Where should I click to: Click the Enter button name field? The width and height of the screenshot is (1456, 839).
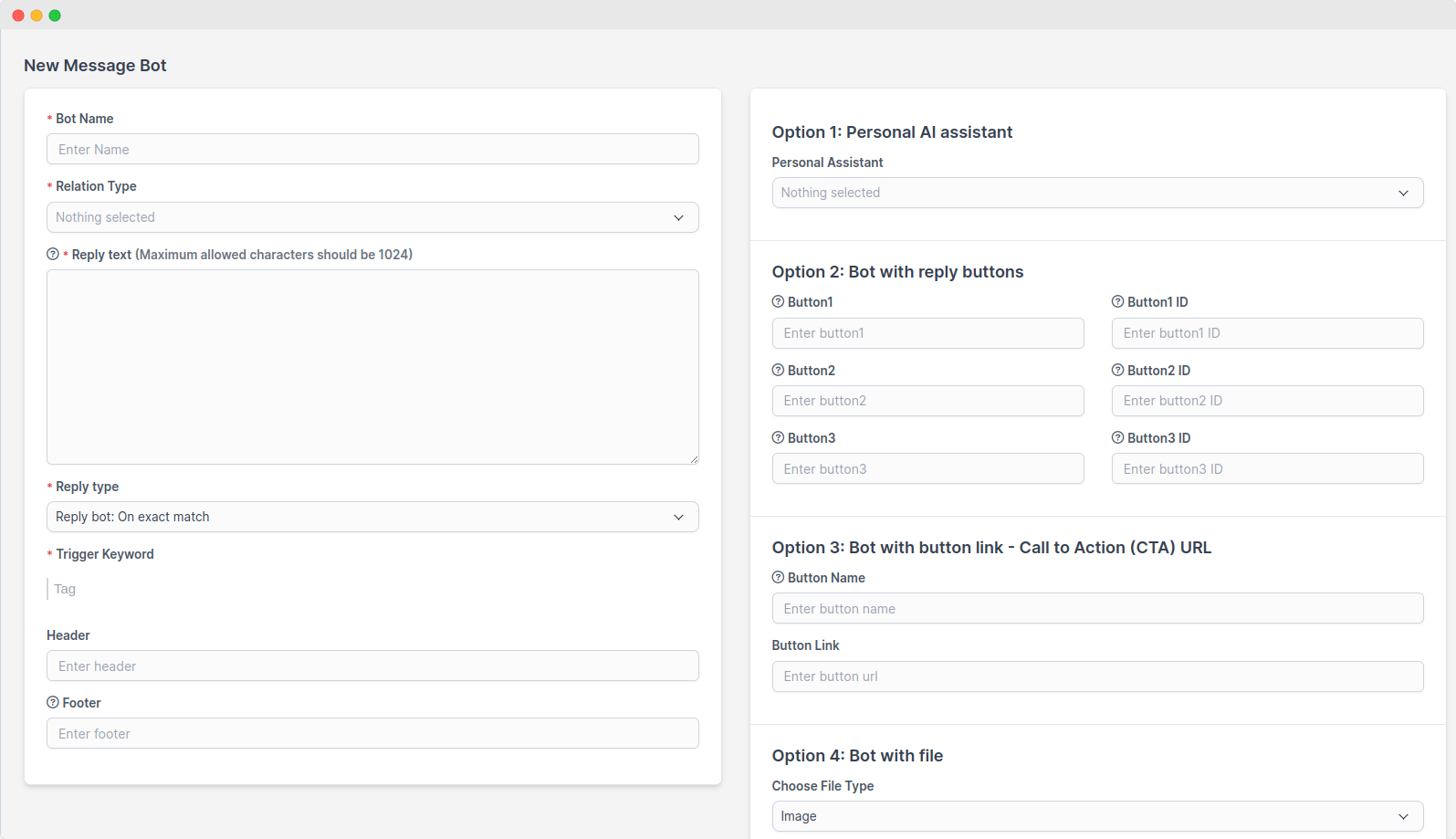point(1097,609)
